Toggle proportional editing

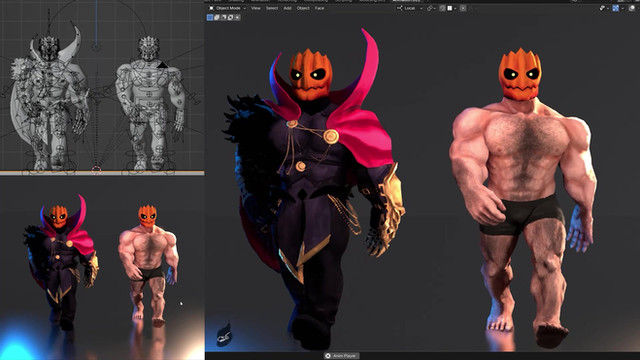pos(463,8)
